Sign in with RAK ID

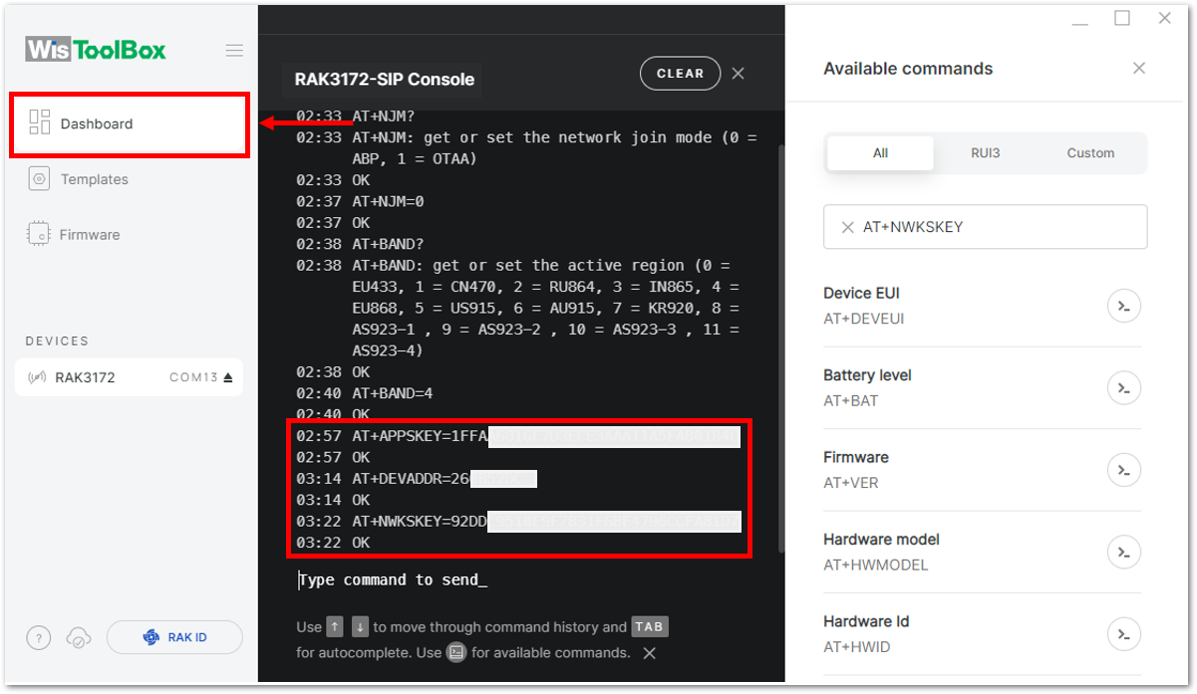click(175, 638)
